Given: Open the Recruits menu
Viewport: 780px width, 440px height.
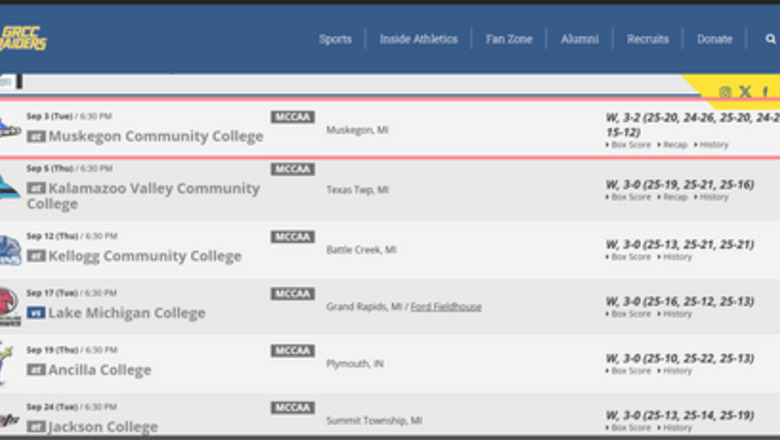Looking at the screenshot, I should 647,39.
